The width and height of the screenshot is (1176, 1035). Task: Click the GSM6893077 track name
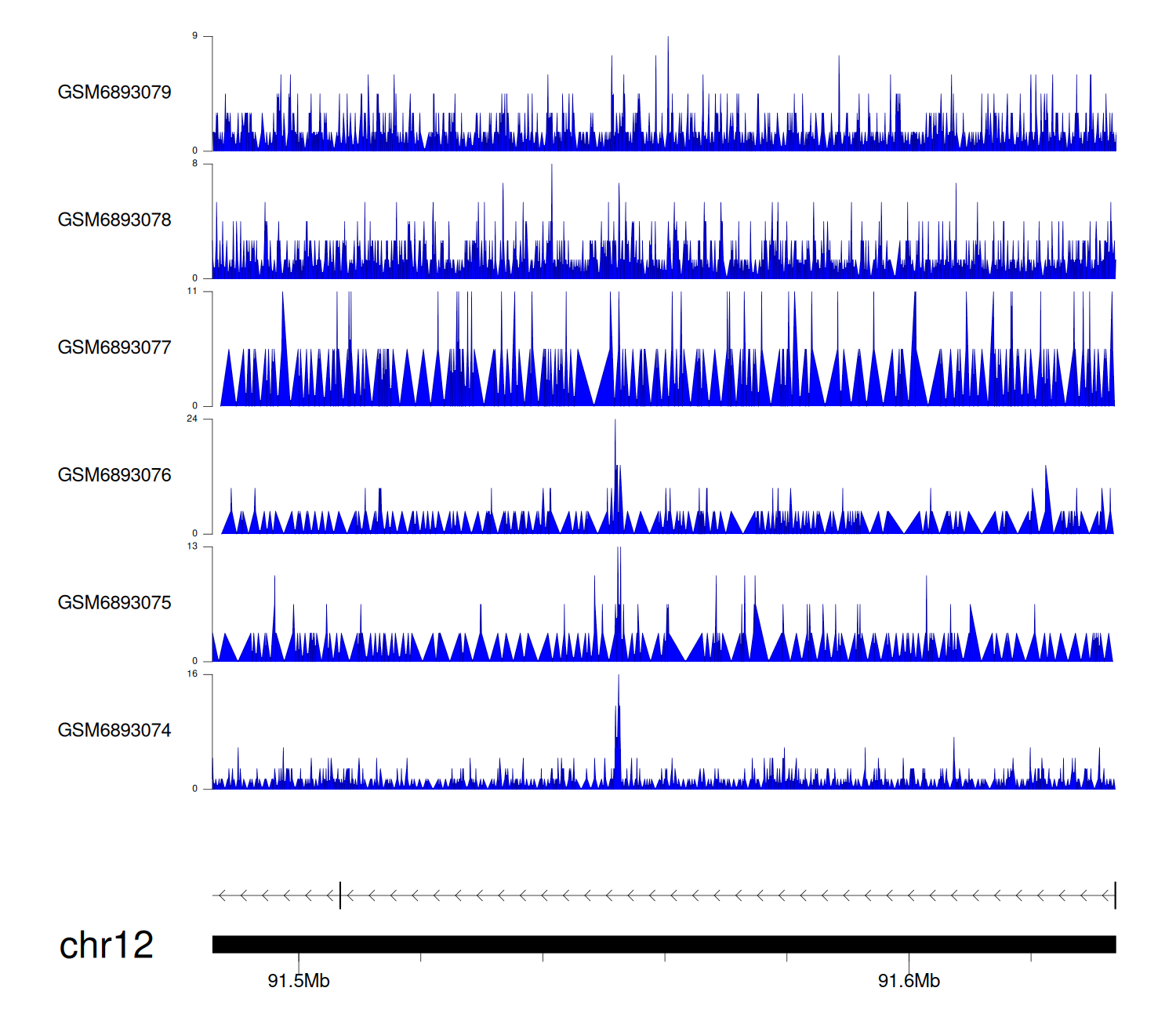click(114, 348)
